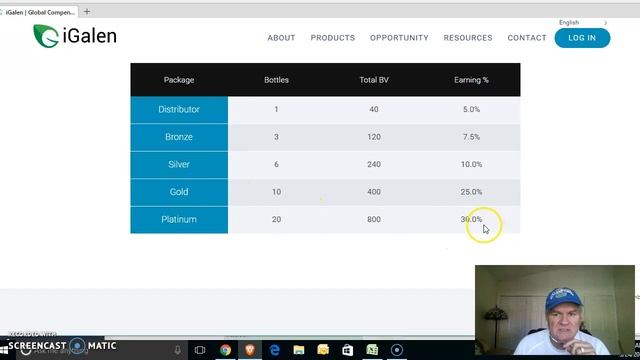Click the Platinum package cell

coord(179,220)
